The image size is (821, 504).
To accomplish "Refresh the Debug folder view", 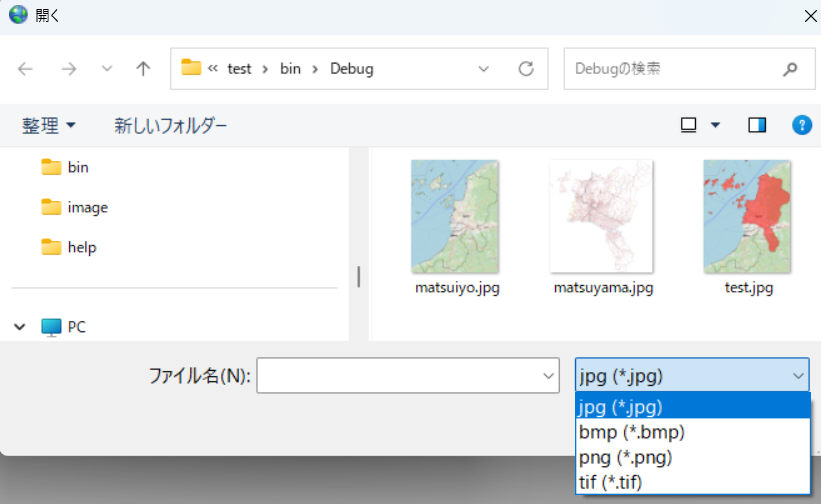I will [525, 69].
